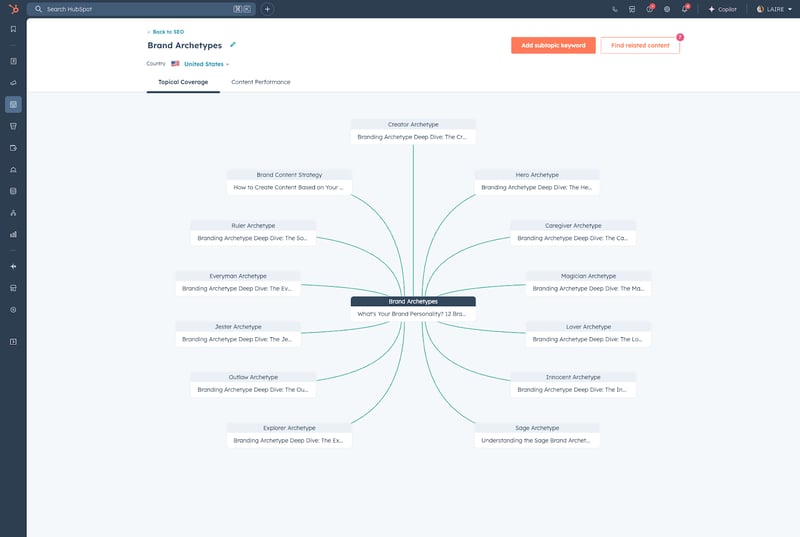This screenshot has height=537, width=800.
Task: Click Add subtopic keyword button
Action: pyautogui.click(x=553, y=45)
